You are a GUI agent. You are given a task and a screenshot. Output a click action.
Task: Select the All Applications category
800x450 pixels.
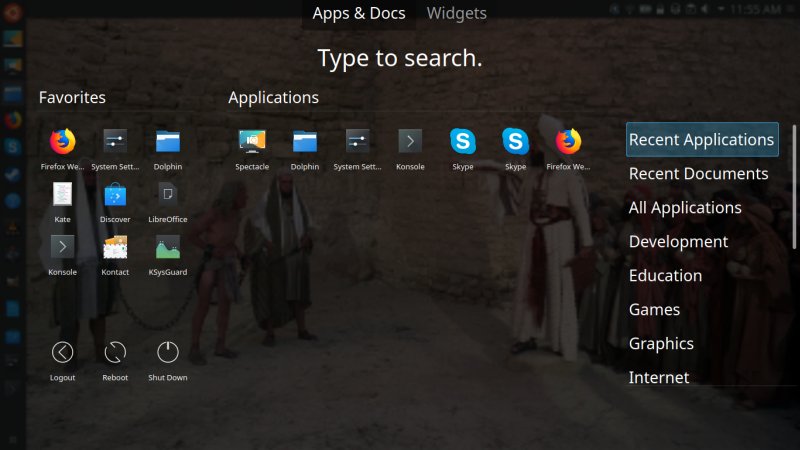point(685,208)
